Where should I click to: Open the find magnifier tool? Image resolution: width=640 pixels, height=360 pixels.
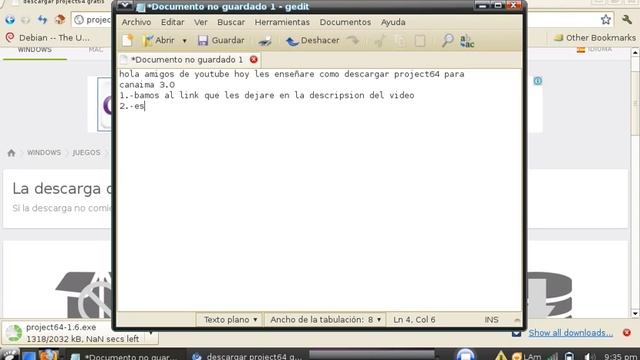(x=447, y=40)
